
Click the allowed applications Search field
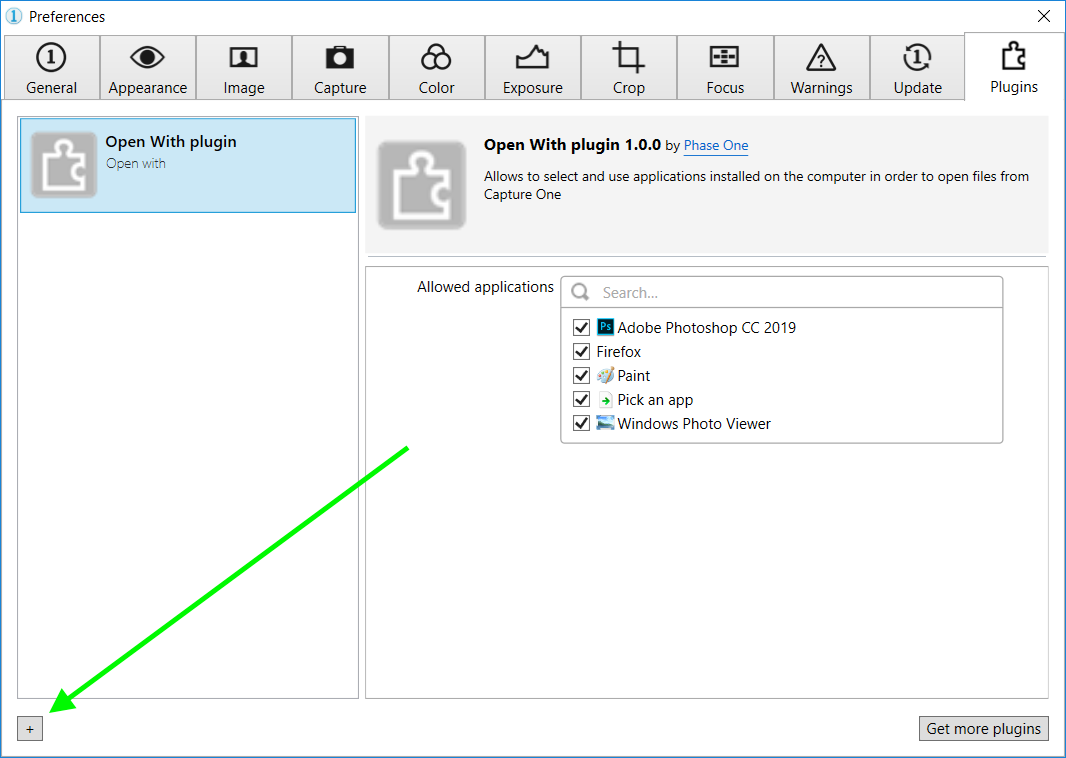(x=782, y=292)
